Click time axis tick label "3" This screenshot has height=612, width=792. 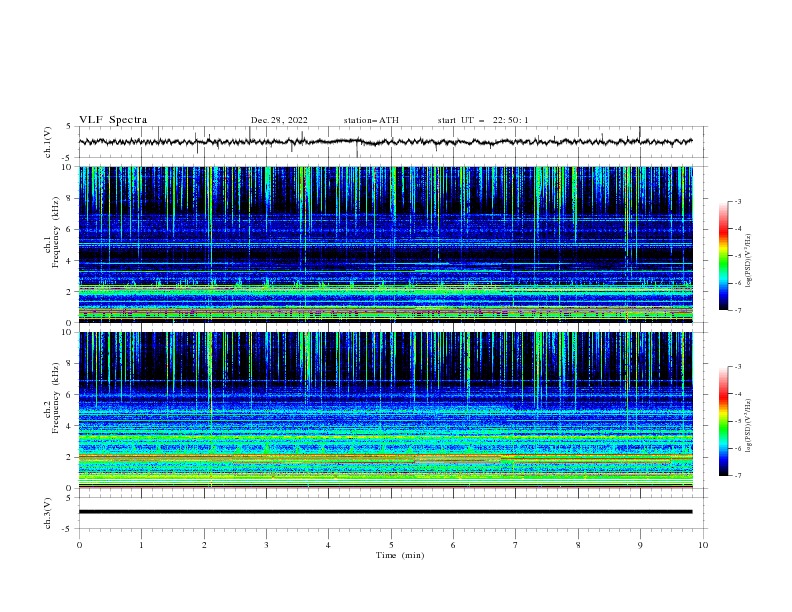tap(266, 545)
